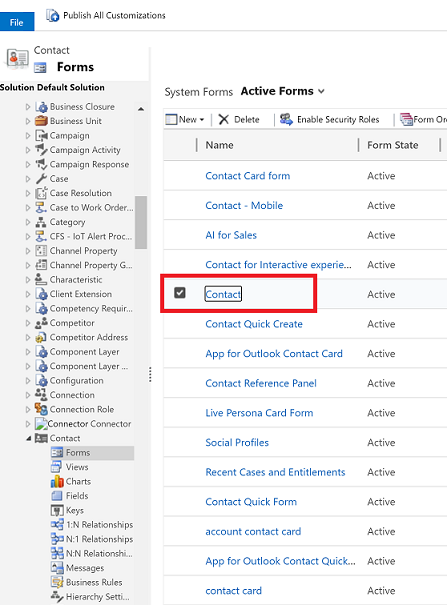447x605 pixels.
Task: Uncheck the Contact form row checkbox
Action: coord(180,293)
